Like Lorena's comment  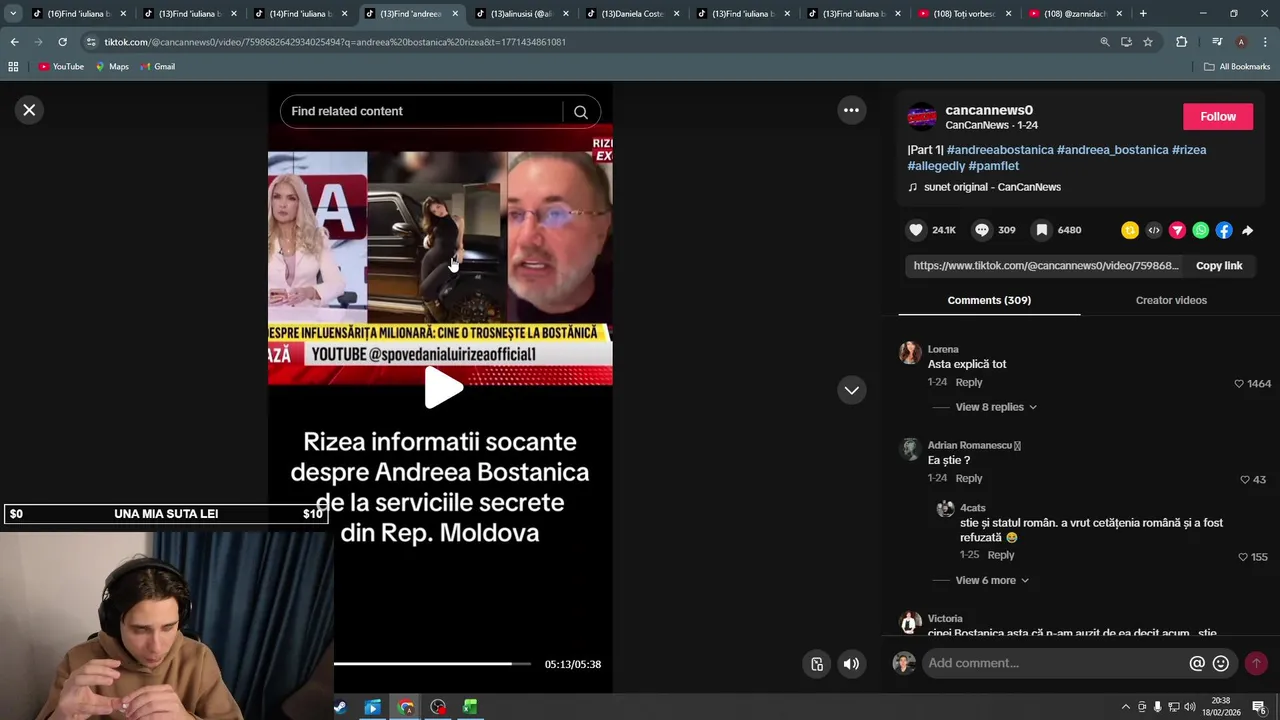click(x=1239, y=384)
